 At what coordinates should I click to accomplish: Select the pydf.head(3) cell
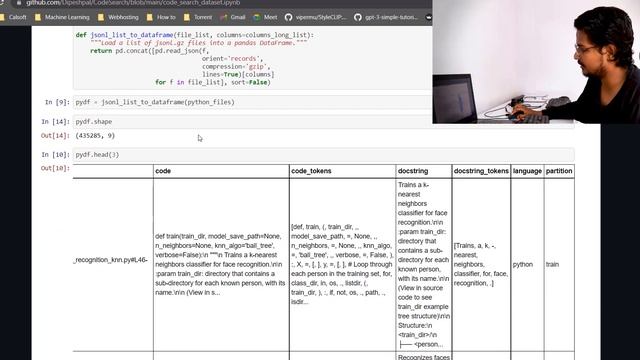coord(324,155)
